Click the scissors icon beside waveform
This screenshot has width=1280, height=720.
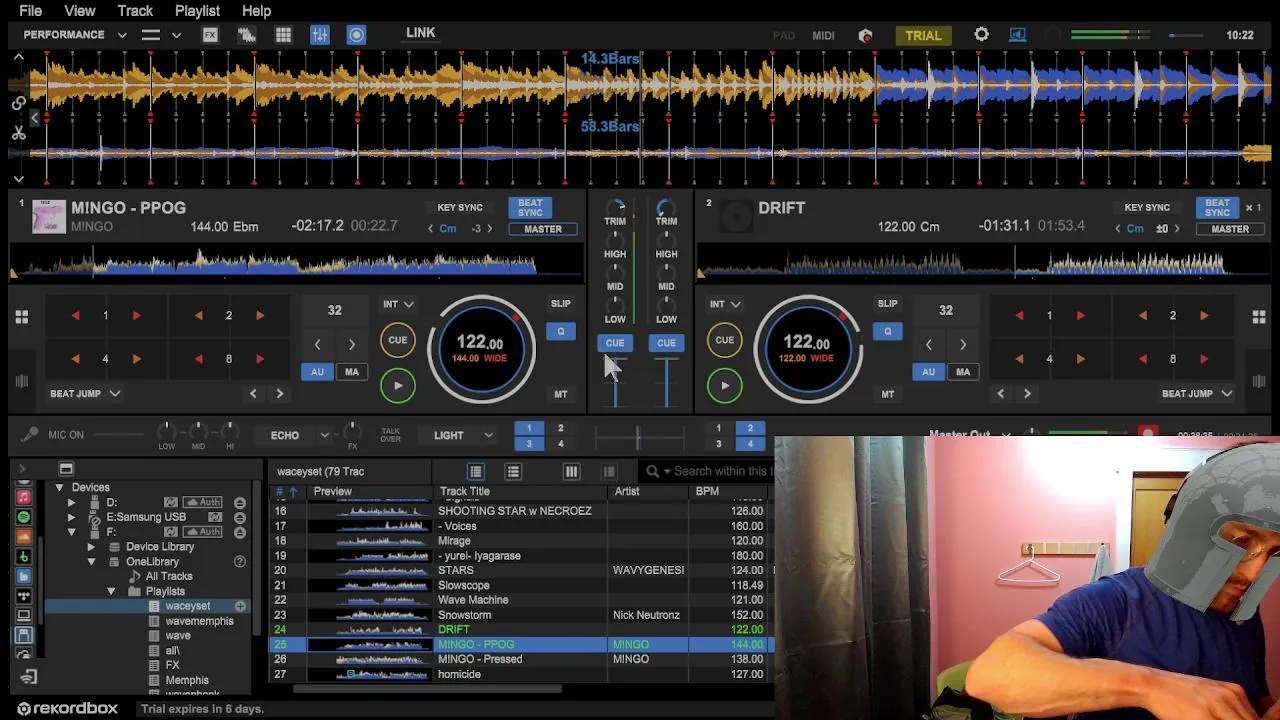19,133
